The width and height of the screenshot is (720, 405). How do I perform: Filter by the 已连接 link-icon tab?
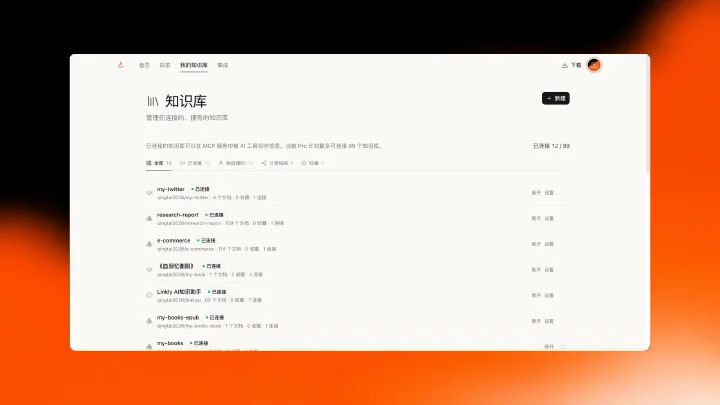tap(195, 163)
